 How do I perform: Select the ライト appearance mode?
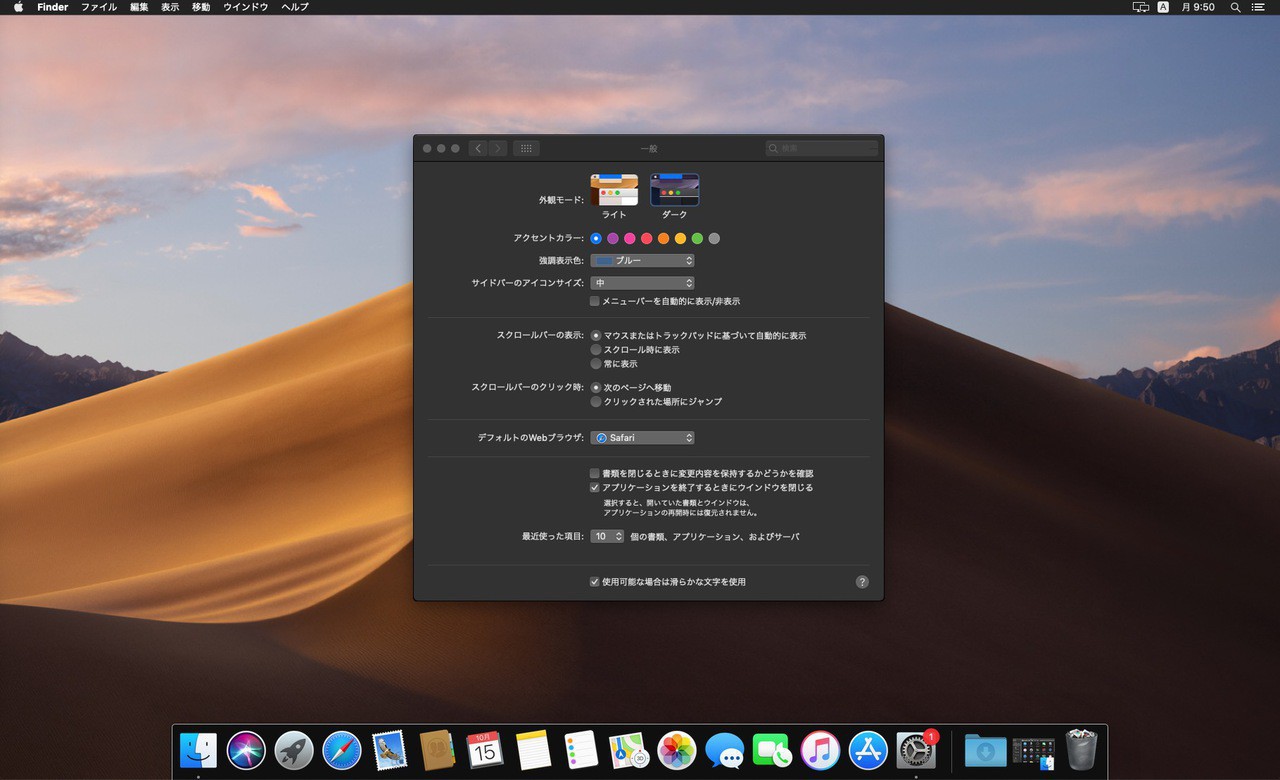(614, 190)
